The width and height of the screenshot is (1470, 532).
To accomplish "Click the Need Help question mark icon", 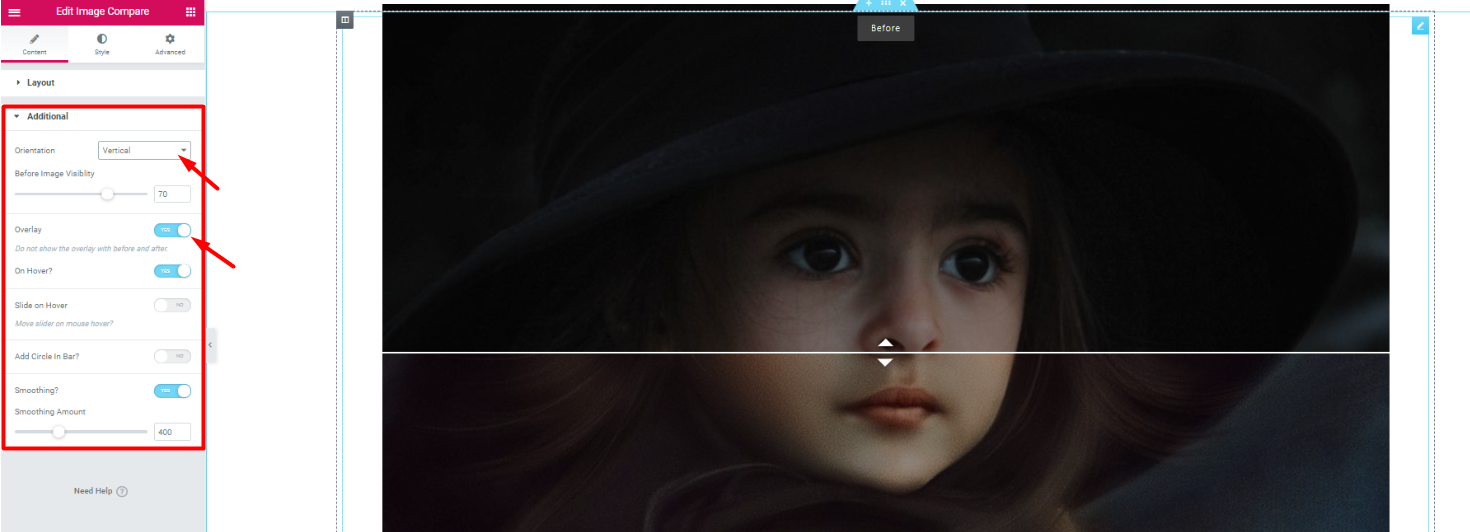I will (x=122, y=491).
